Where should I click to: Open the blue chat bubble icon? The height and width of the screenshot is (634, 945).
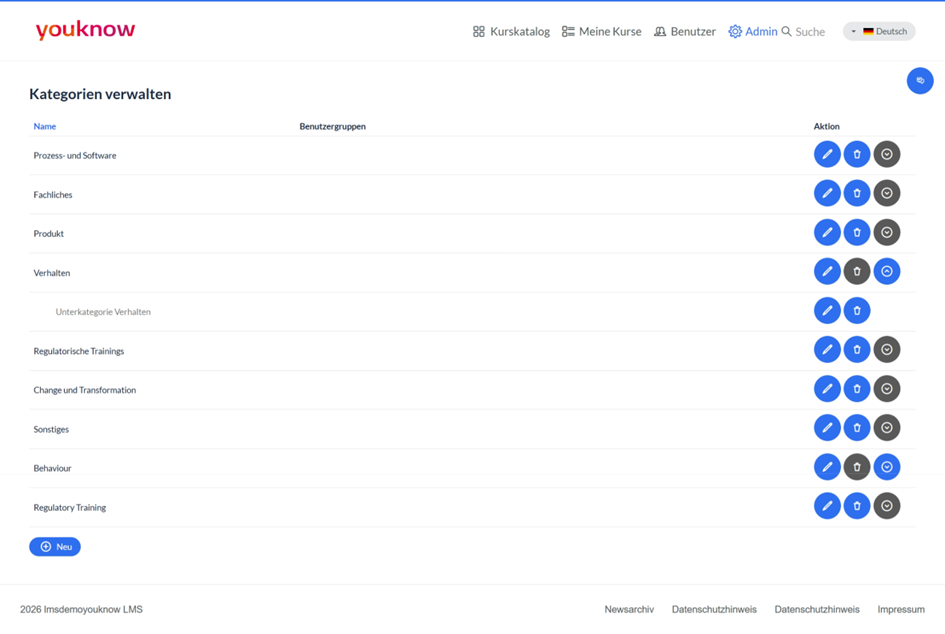click(920, 80)
